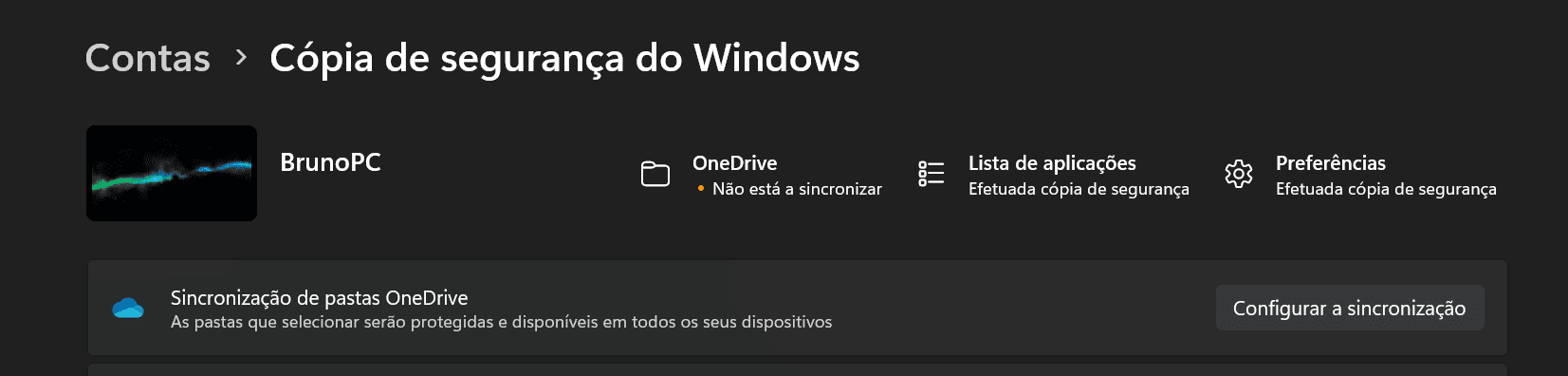The height and width of the screenshot is (376, 1568).
Task: Click the blue OneDrive cloud icon
Action: [x=128, y=309]
